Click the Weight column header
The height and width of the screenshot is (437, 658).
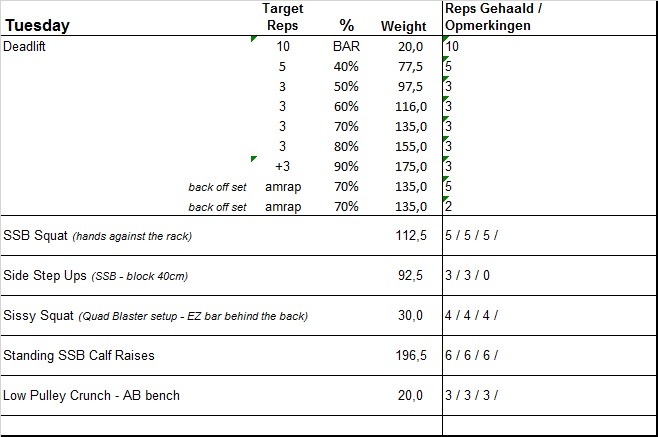pyautogui.click(x=403, y=26)
